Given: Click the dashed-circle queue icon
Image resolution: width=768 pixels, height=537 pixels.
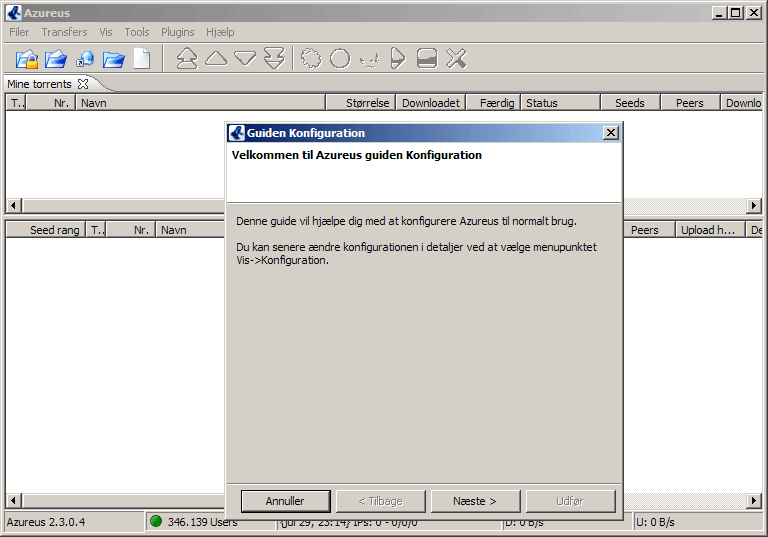Looking at the screenshot, I should (x=311, y=59).
